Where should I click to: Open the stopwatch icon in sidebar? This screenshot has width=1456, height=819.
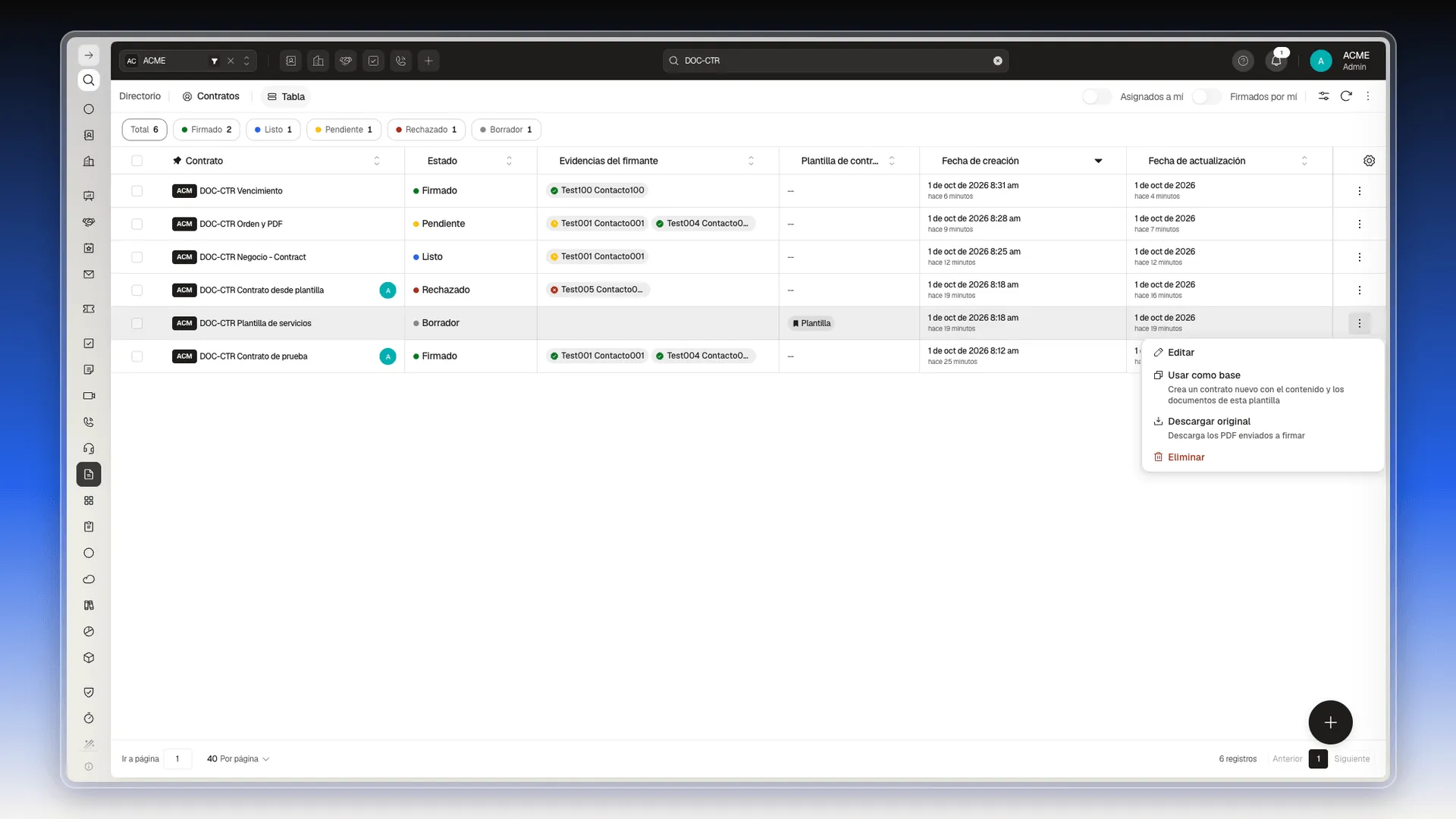point(89,718)
